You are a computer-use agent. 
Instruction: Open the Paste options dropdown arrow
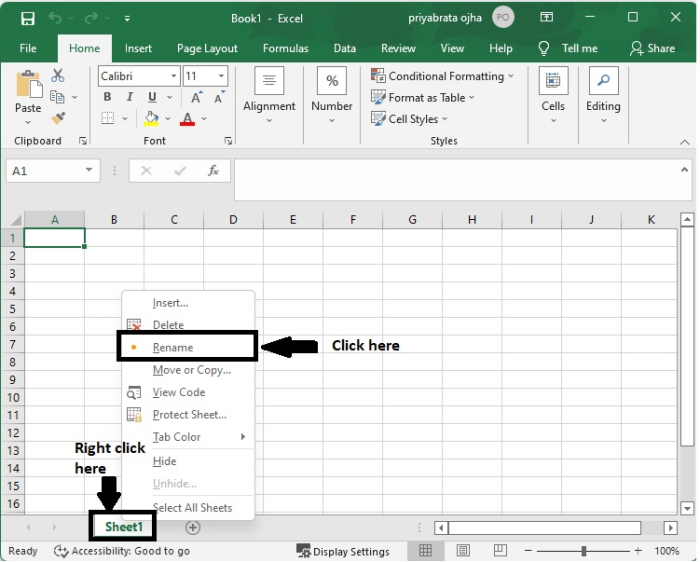(28, 122)
